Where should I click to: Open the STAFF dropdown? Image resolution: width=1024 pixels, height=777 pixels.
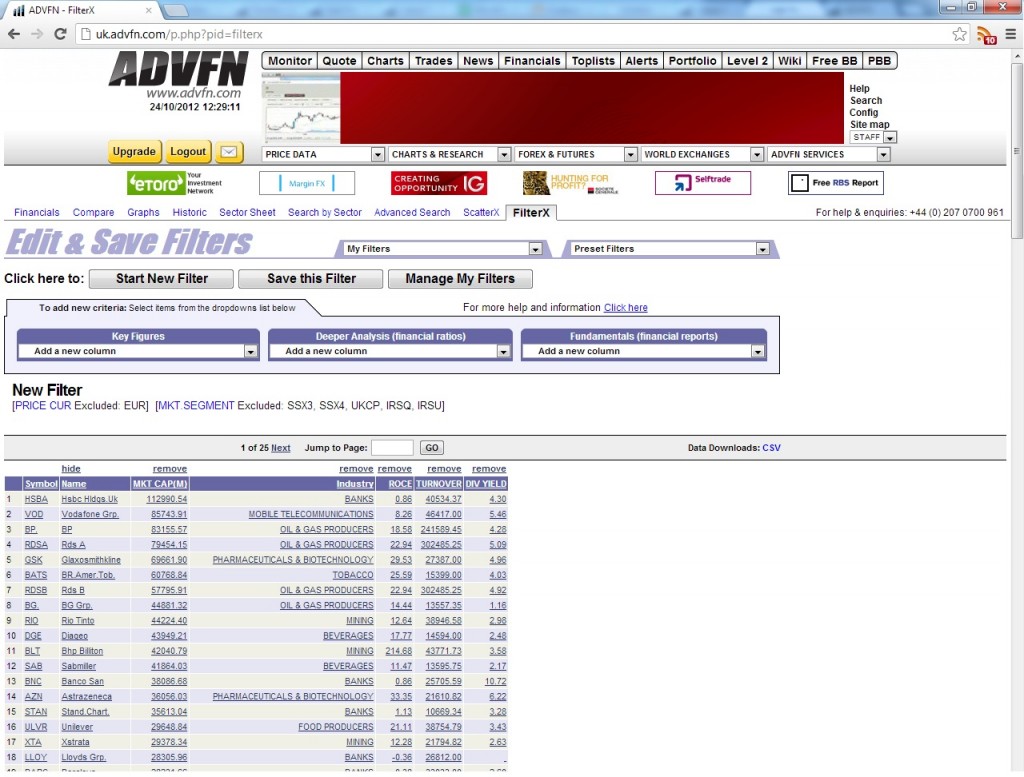coord(872,137)
